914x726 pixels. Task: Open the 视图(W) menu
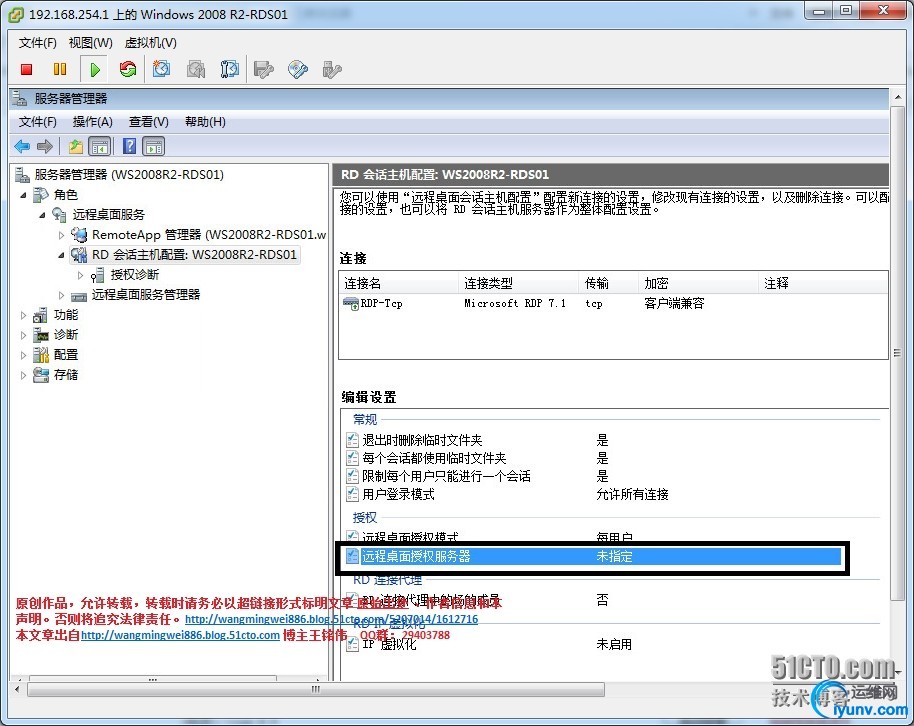[90, 43]
